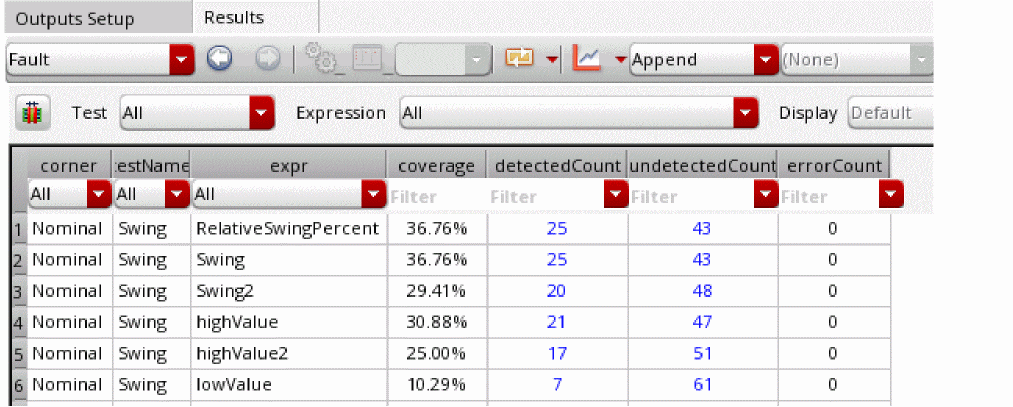
Task: Click the back navigation arrow icon
Action: [220, 59]
